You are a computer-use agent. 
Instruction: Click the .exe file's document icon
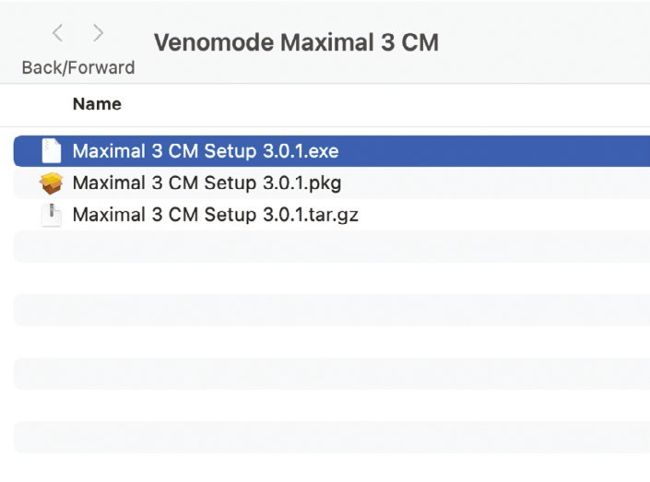click(50, 152)
